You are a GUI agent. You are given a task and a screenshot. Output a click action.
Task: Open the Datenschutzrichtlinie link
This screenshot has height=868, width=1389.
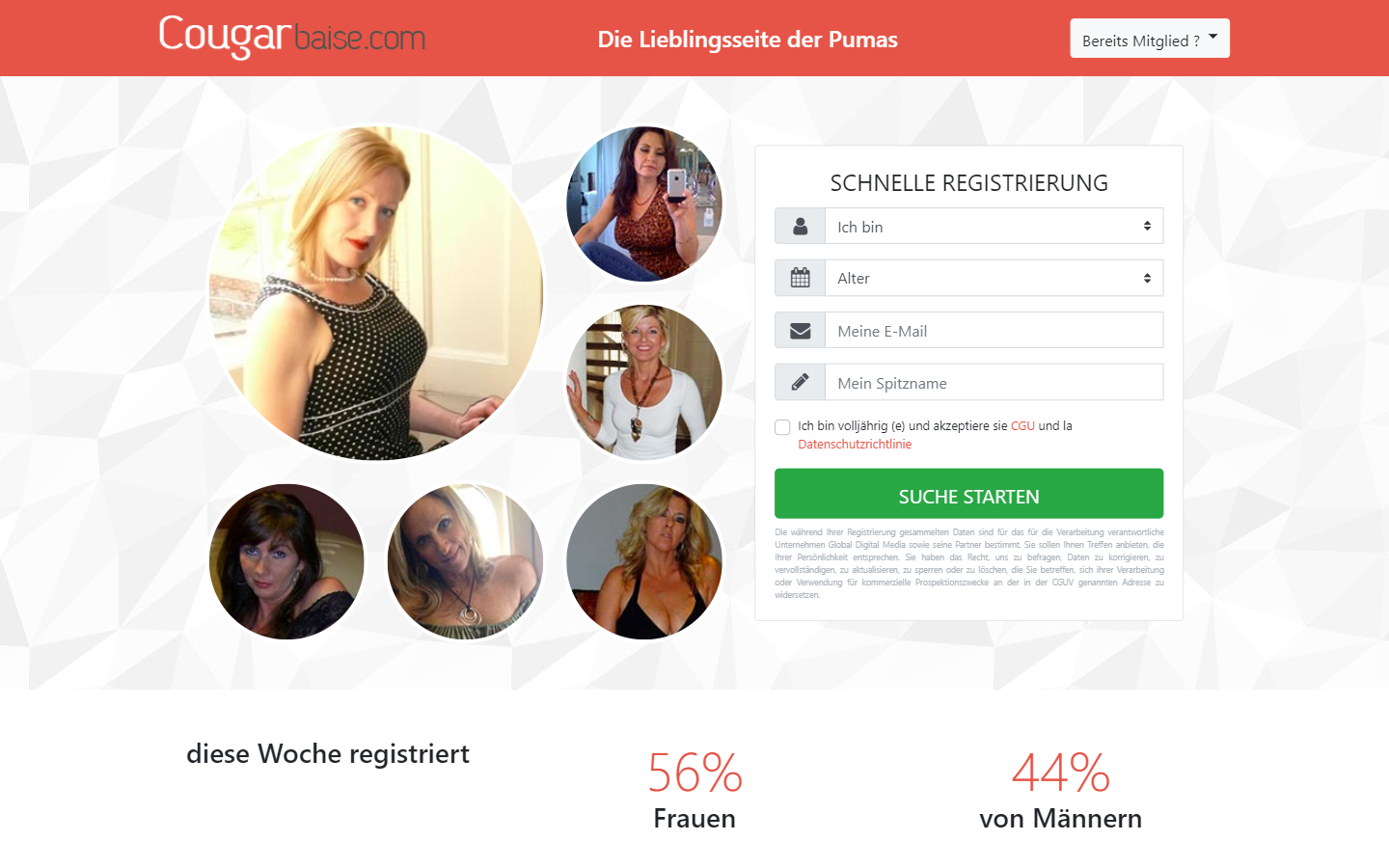click(855, 444)
